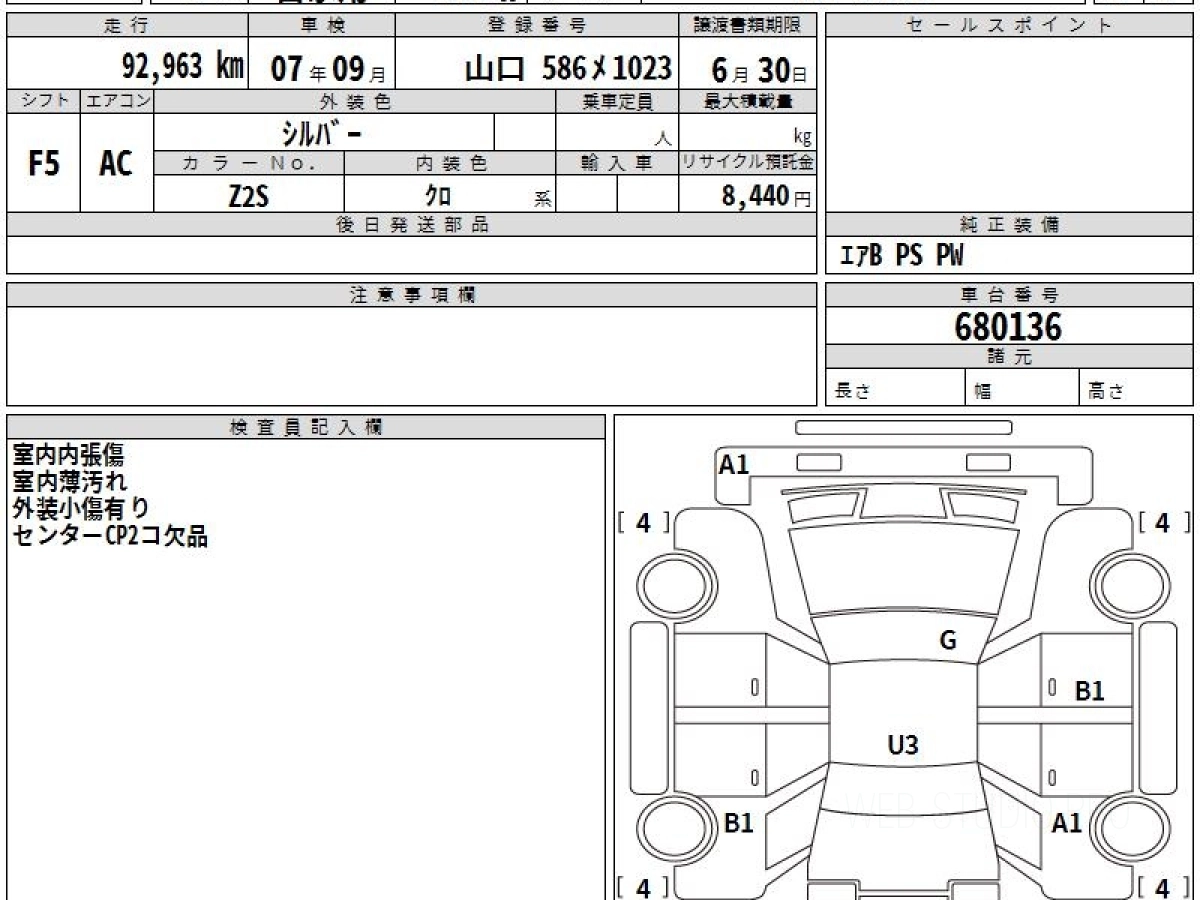Click the 注意事項欄 section header

[x=412, y=295]
